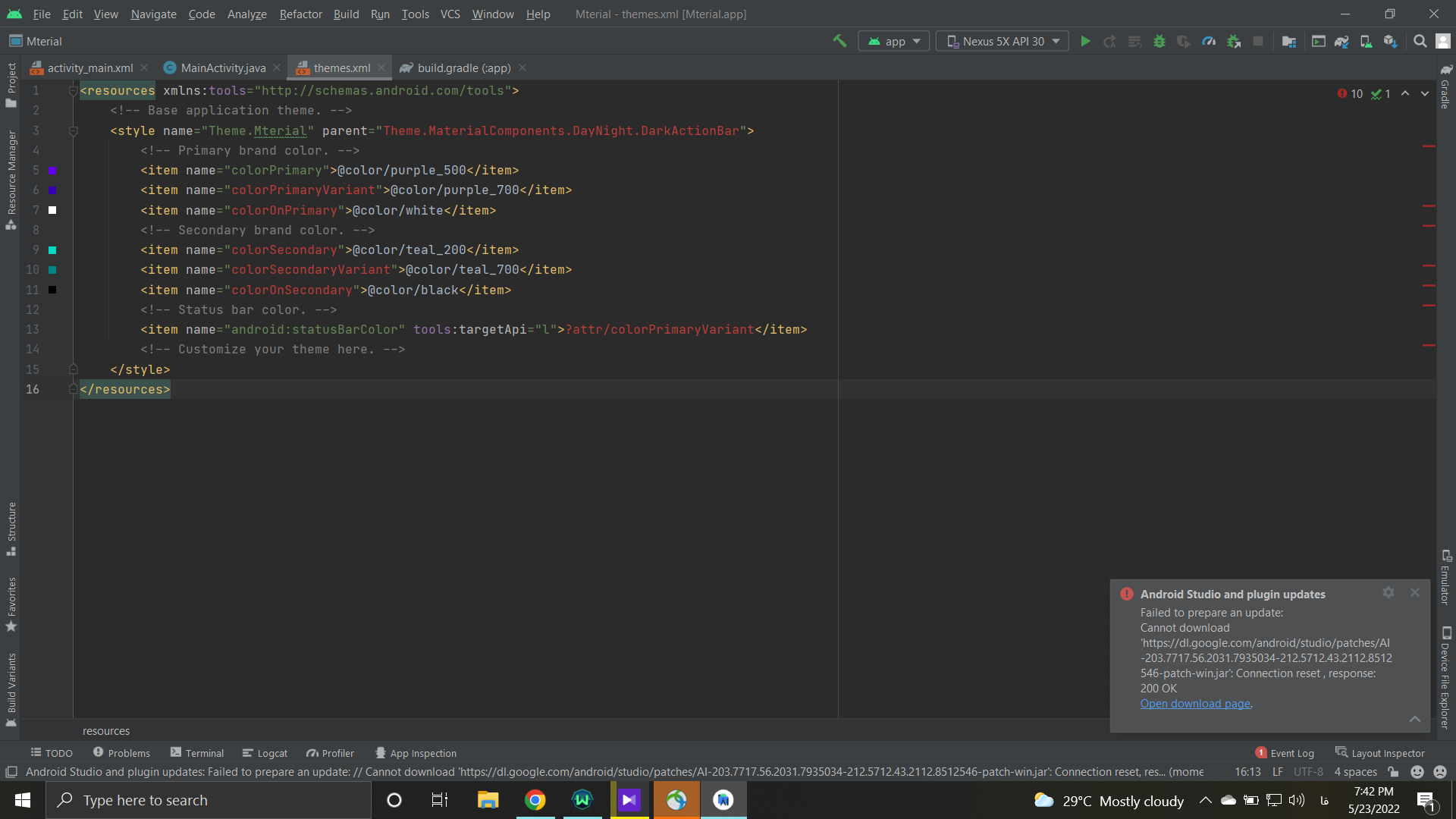Click the account avatar icon in toolbar
Image resolution: width=1456 pixels, height=819 pixels.
point(1443,41)
